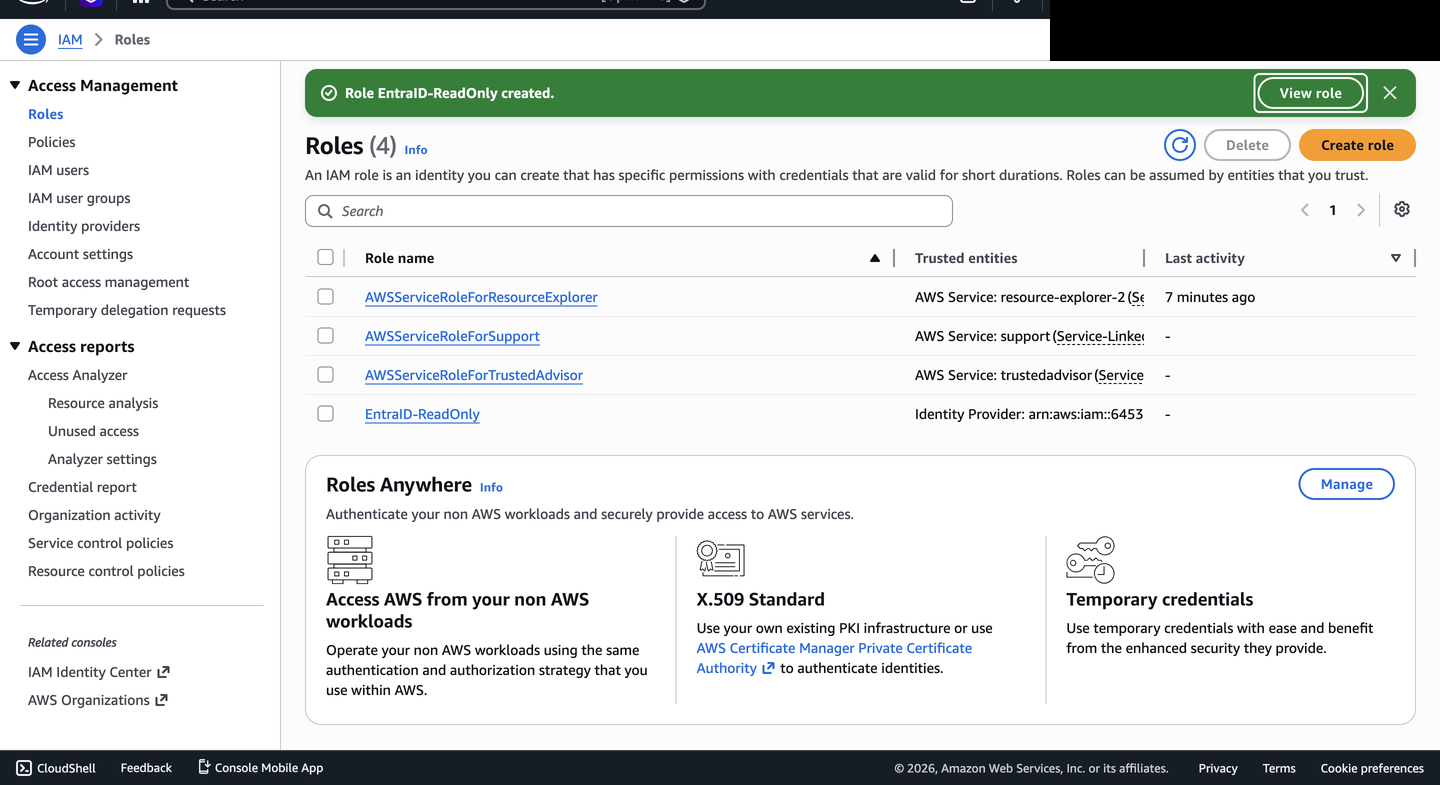Screen dimensions: 1440x785
Task: Open Info link next to Roles Anywhere
Action: [491, 488]
